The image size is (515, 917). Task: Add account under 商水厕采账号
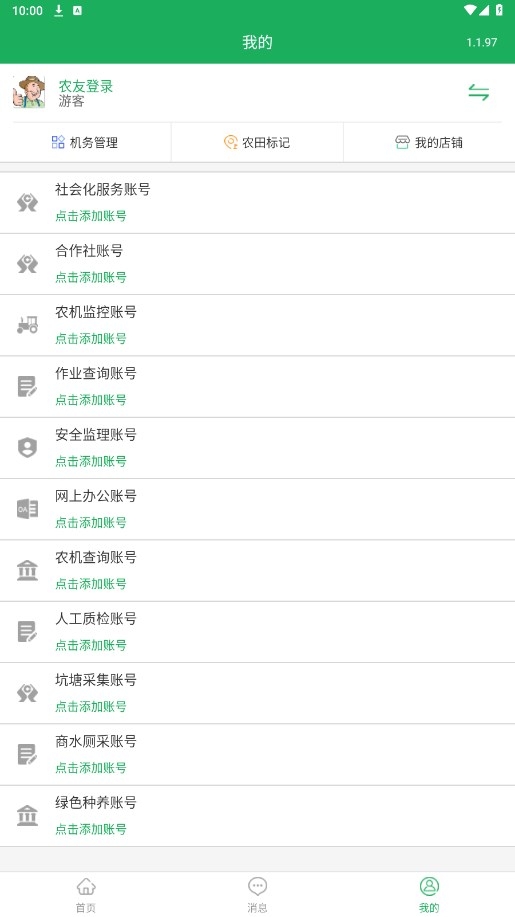(x=91, y=768)
